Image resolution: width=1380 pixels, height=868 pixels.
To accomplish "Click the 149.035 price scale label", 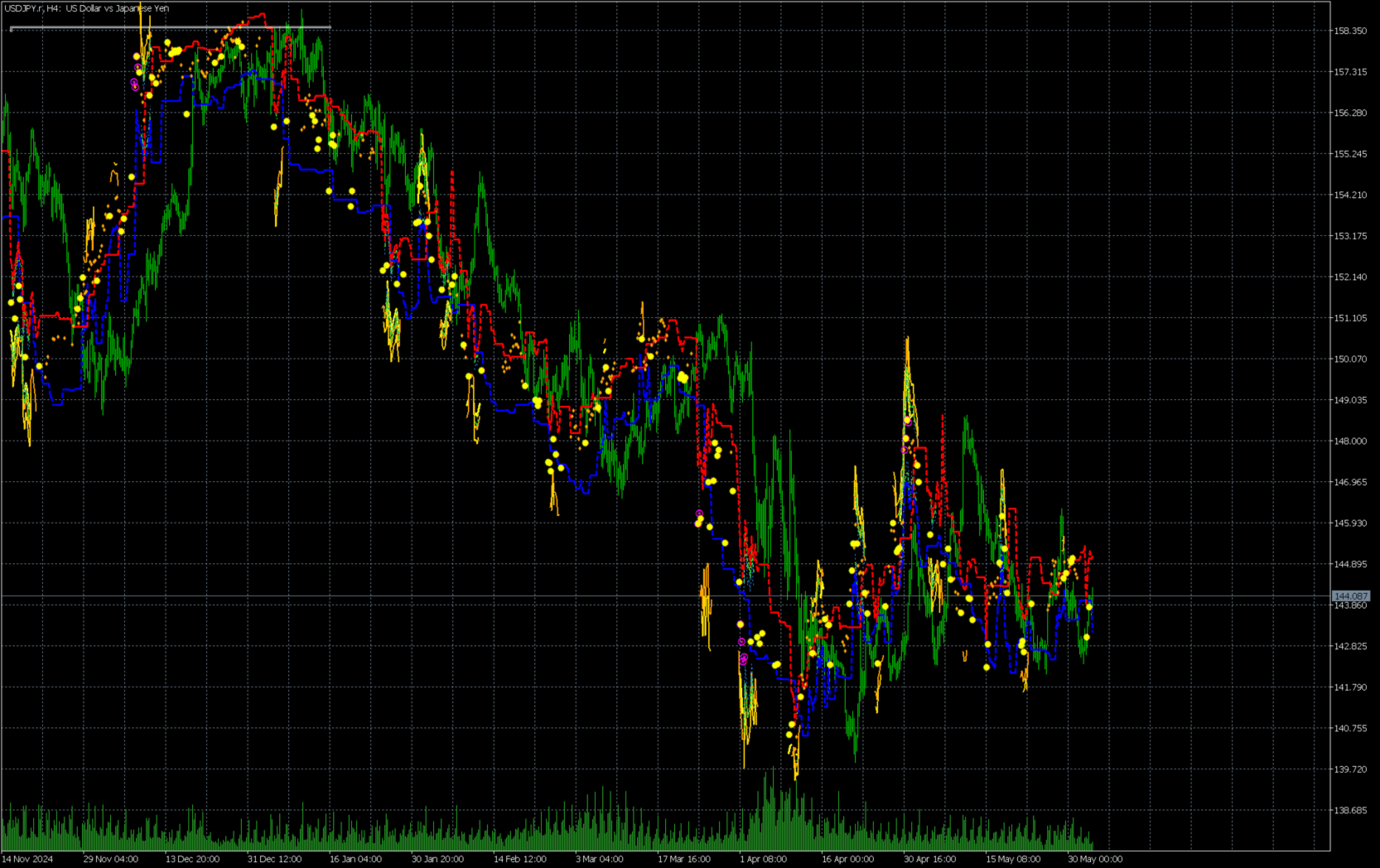I will (1350, 400).
